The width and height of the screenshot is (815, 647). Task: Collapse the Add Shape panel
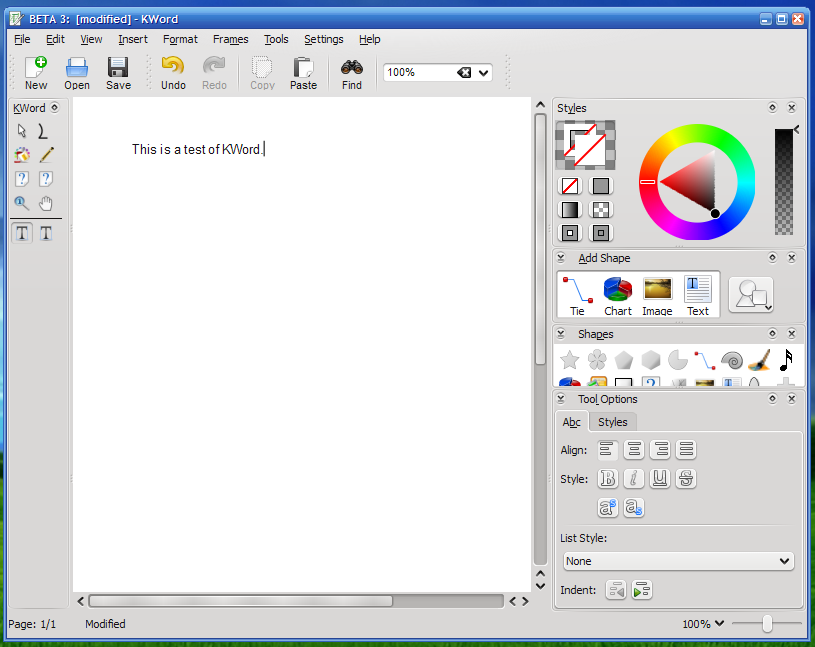click(x=561, y=258)
